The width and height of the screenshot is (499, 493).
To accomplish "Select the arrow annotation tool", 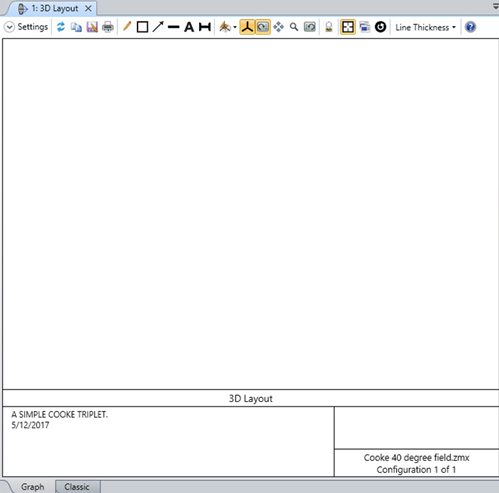I will point(158,27).
